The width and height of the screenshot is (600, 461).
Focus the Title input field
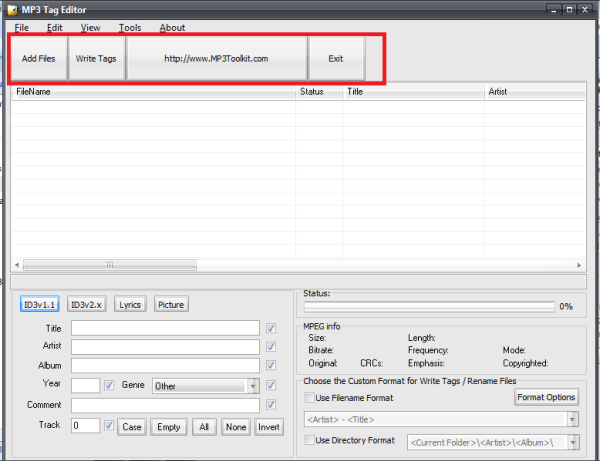(165, 328)
